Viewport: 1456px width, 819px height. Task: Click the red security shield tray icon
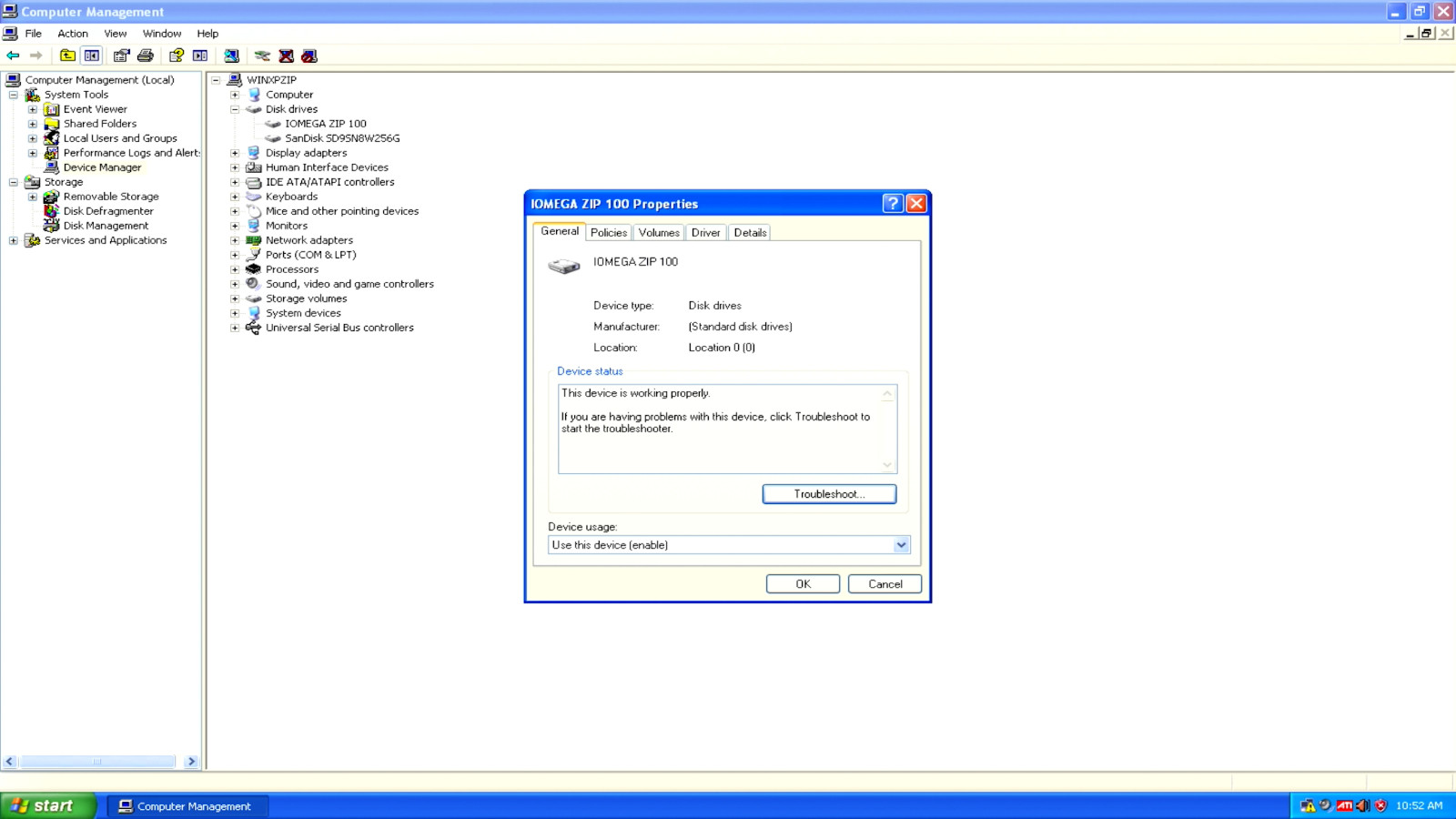tap(1380, 805)
